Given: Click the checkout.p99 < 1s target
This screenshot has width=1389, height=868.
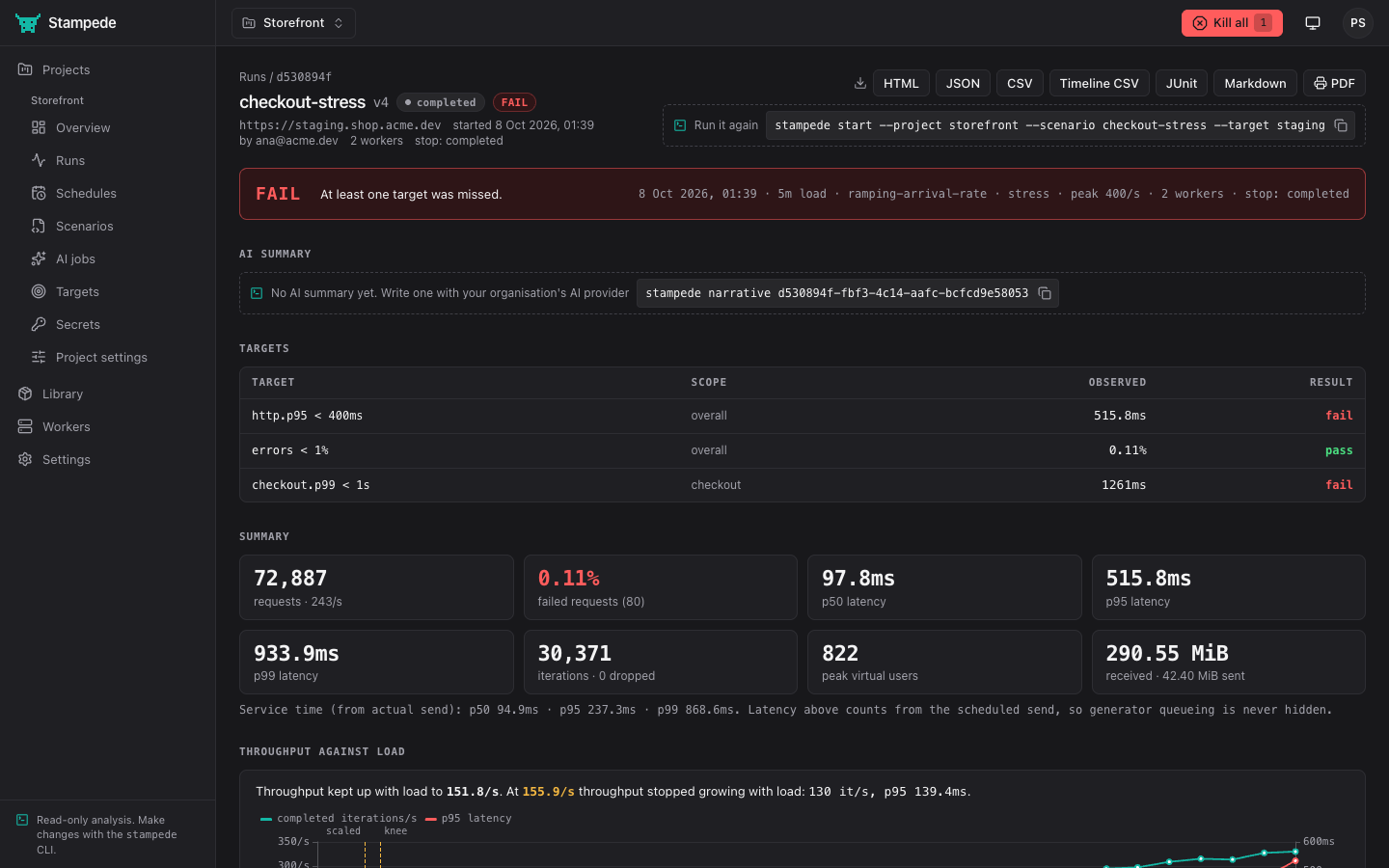Looking at the screenshot, I should point(802,485).
